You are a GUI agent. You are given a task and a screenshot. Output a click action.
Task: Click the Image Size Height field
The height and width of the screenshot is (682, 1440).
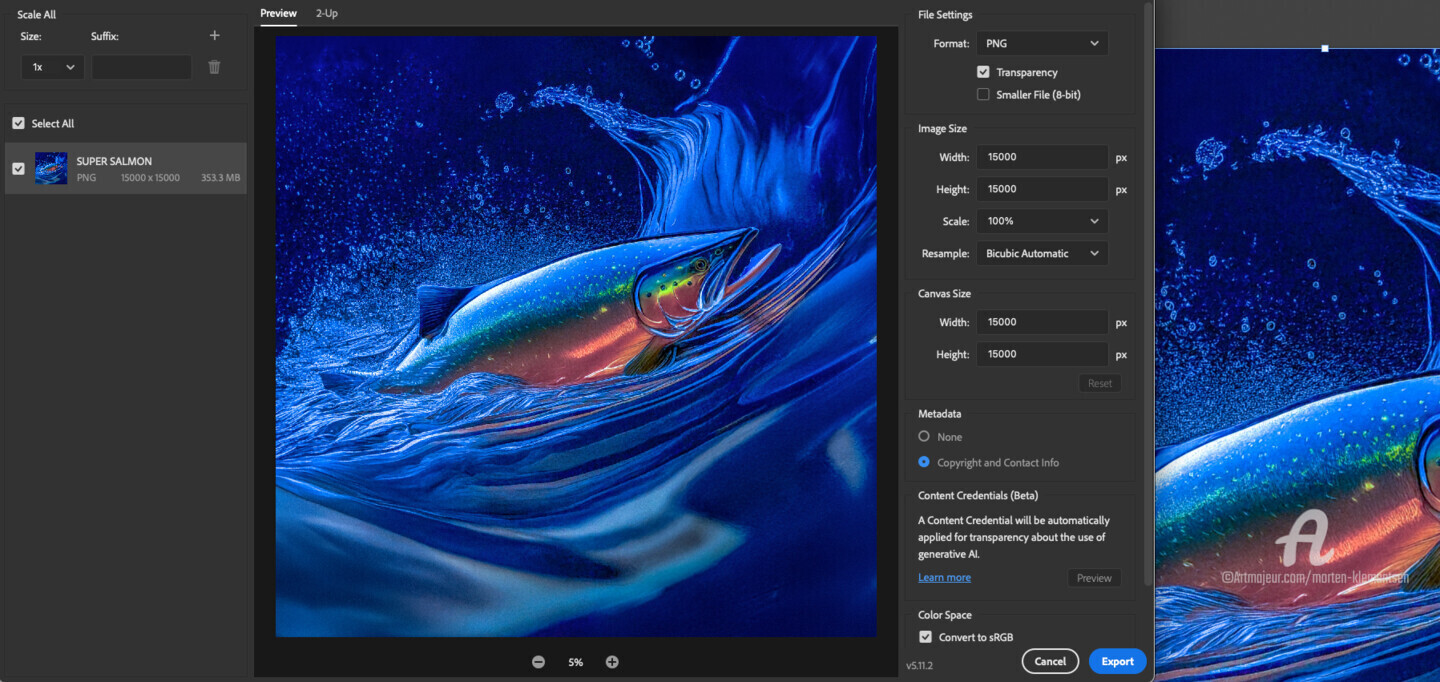[1042, 189]
